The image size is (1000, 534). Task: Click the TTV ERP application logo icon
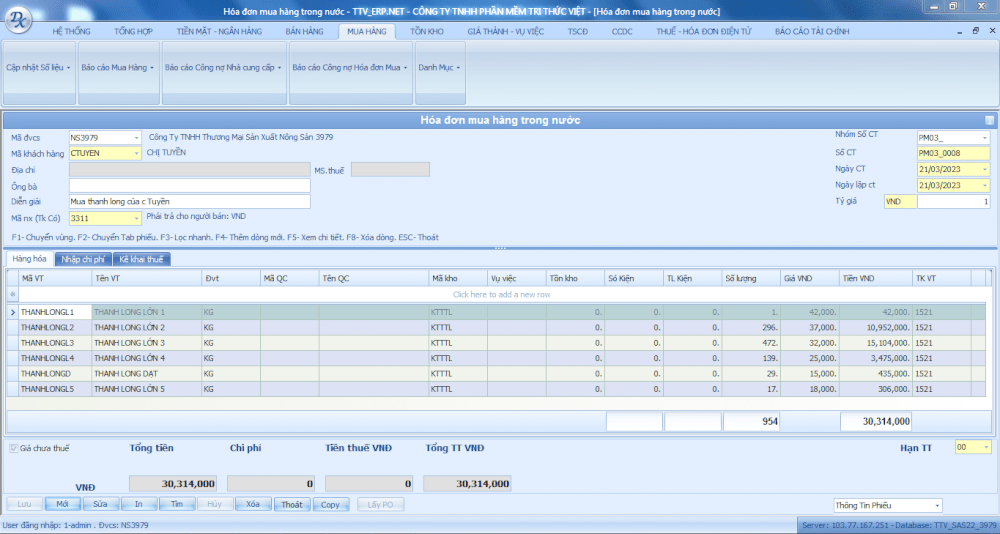pyautogui.click(x=19, y=18)
